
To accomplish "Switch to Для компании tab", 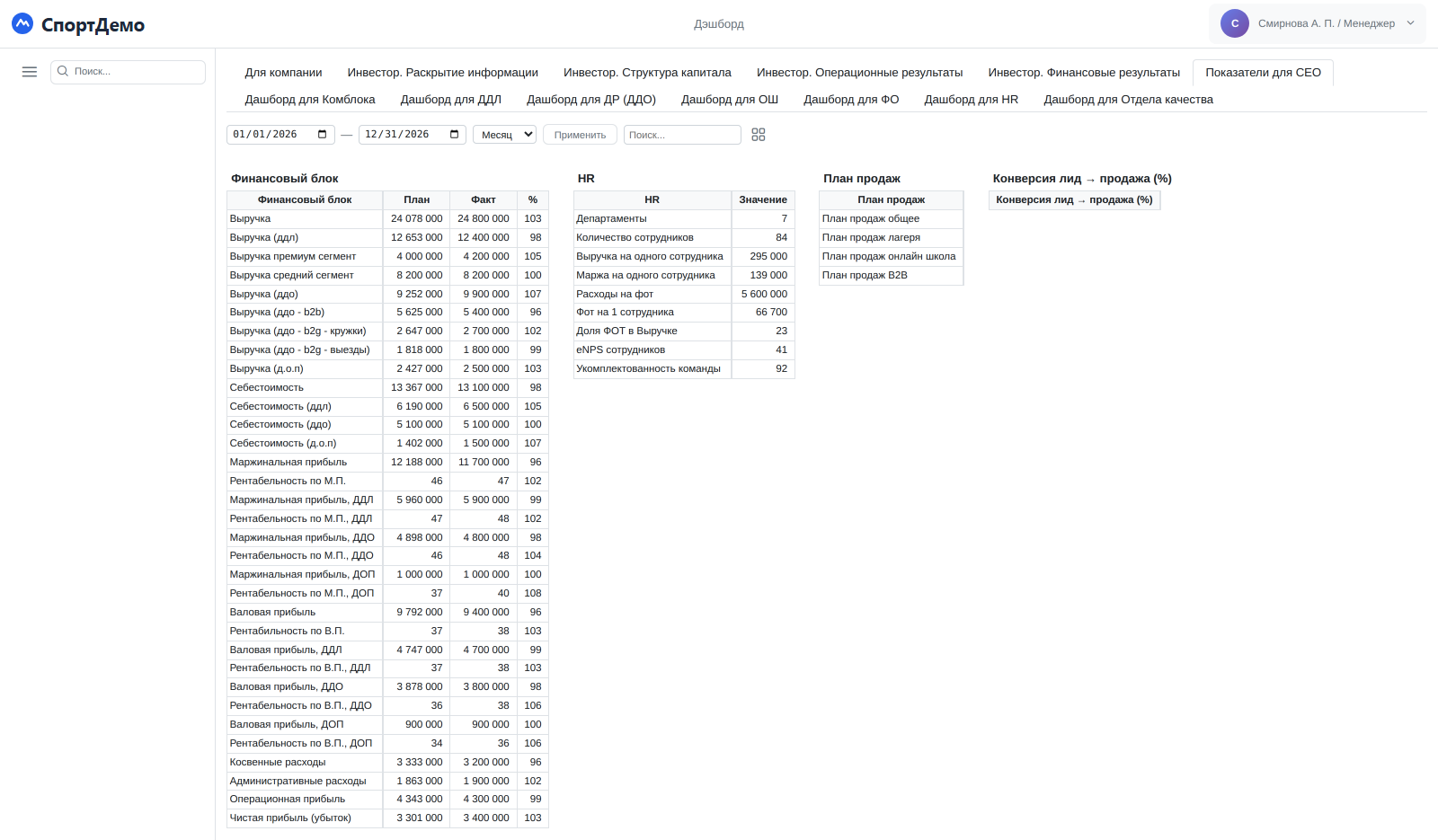I will [x=283, y=73].
